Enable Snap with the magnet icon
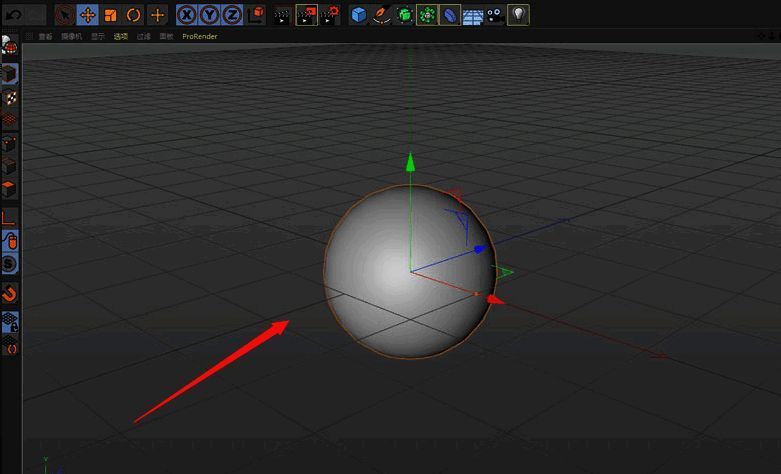781x474 pixels. coord(9,293)
